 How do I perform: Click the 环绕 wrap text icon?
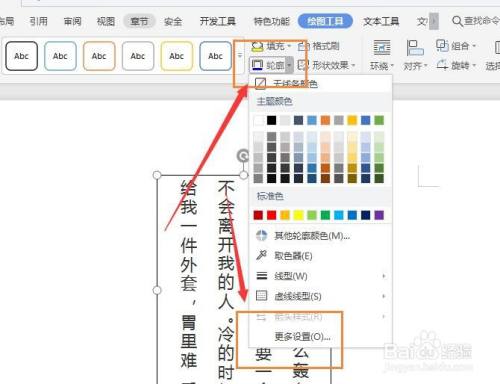[382, 48]
